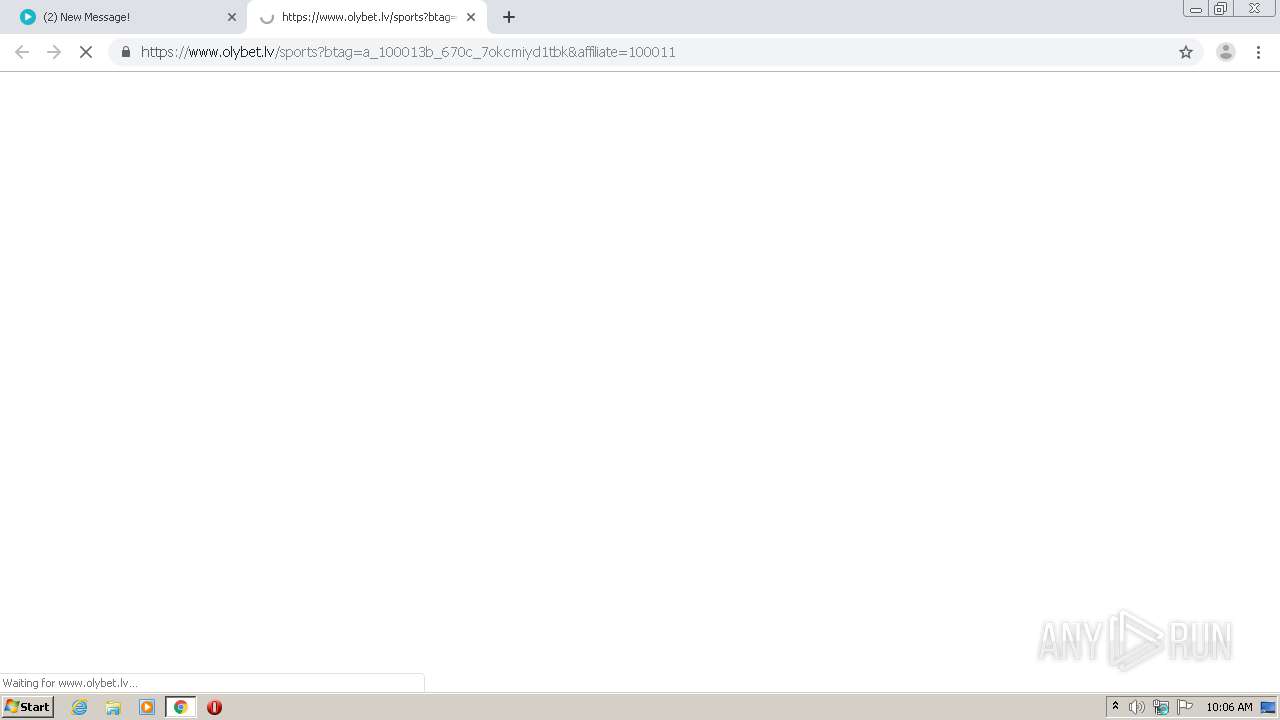The height and width of the screenshot is (720, 1280).
Task: Open the Chrome profile avatar menu
Action: (1226, 52)
